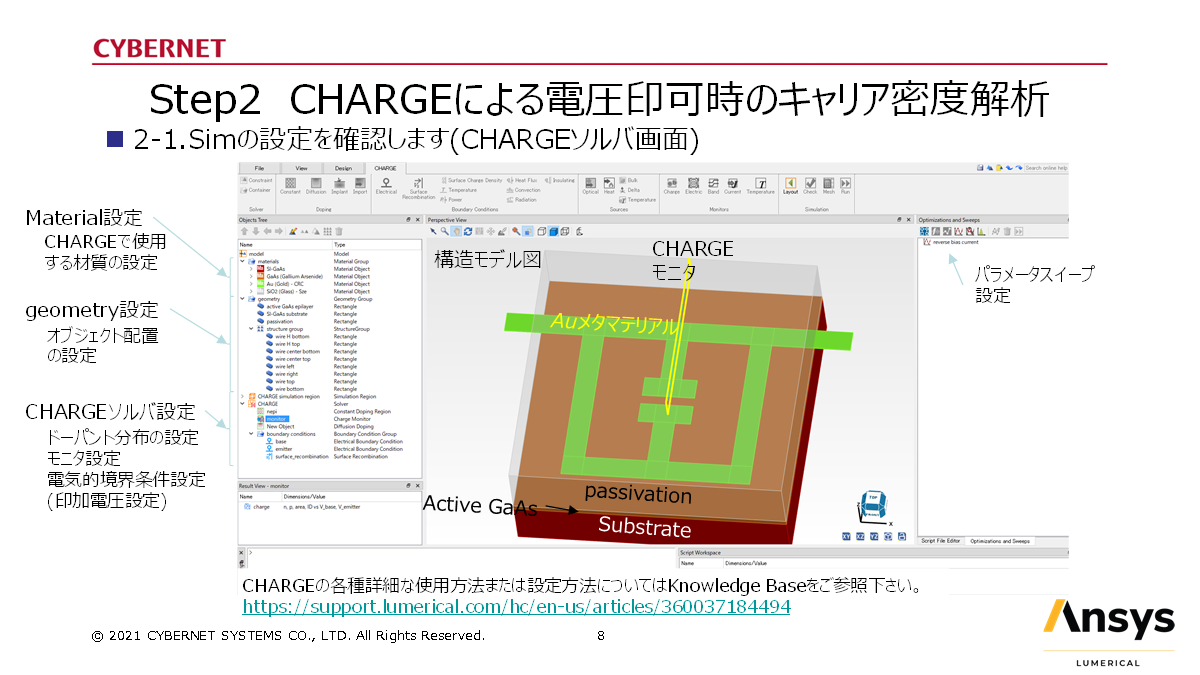Image resolution: width=1200 pixels, height=675 pixels.
Task: Select the pan hand tool in Perspective View
Action: (455, 231)
